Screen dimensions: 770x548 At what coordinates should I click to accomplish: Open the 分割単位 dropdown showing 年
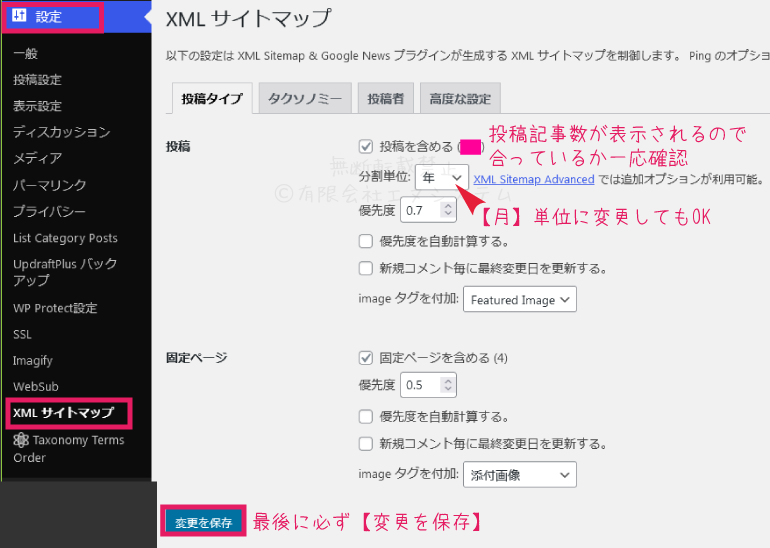(441, 178)
